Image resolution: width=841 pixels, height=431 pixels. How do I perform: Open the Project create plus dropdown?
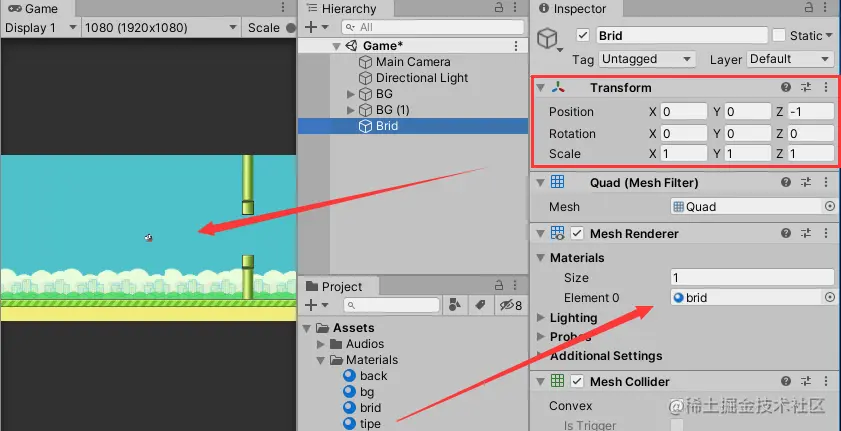click(x=316, y=305)
